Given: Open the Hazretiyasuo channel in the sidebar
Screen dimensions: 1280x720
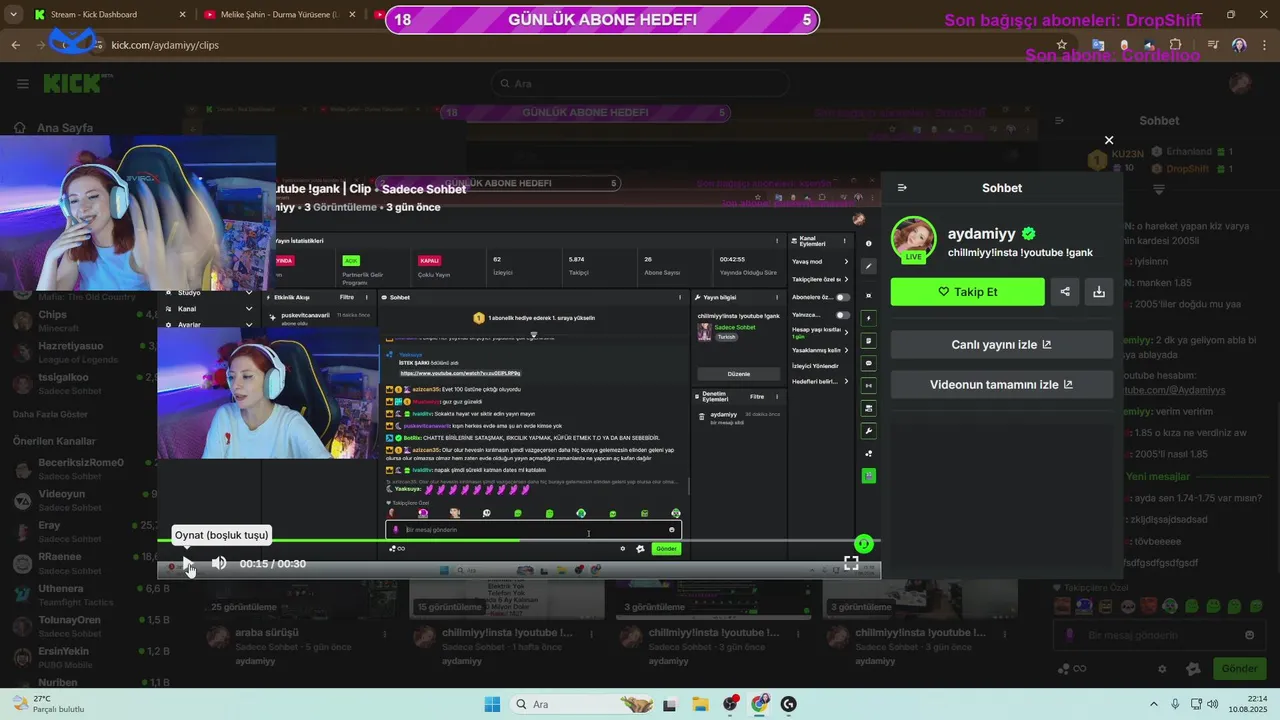Looking at the screenshot, I should coord(83,351).
